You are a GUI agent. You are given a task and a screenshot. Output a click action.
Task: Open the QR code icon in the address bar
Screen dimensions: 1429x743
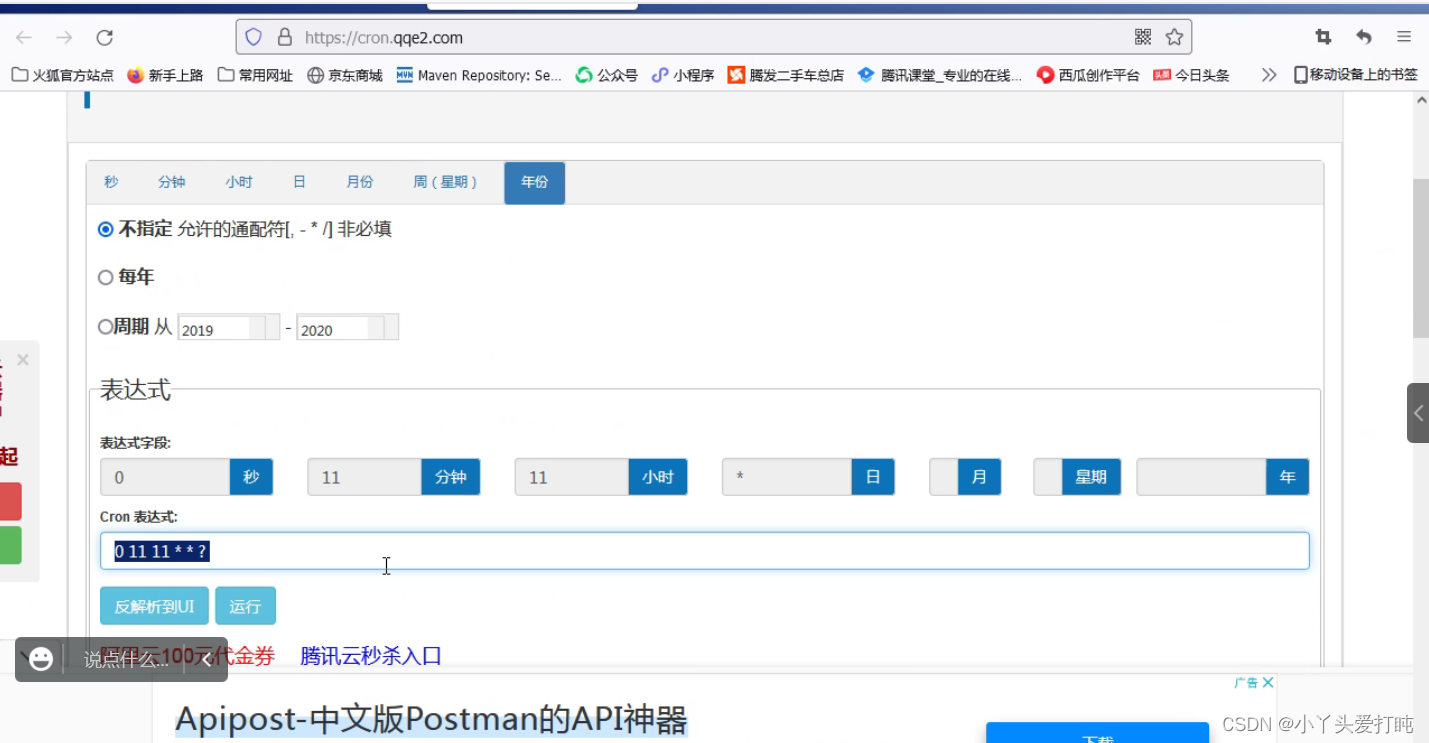pos(1143,37)
